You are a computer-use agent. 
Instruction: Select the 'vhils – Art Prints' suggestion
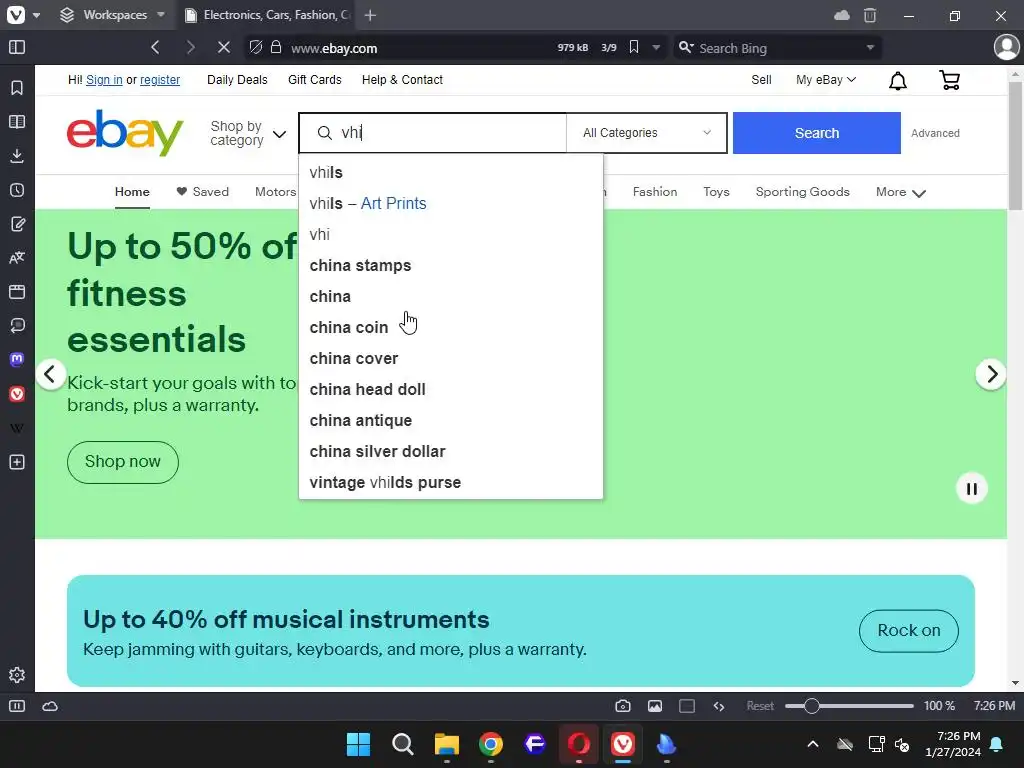pos(451,203)
